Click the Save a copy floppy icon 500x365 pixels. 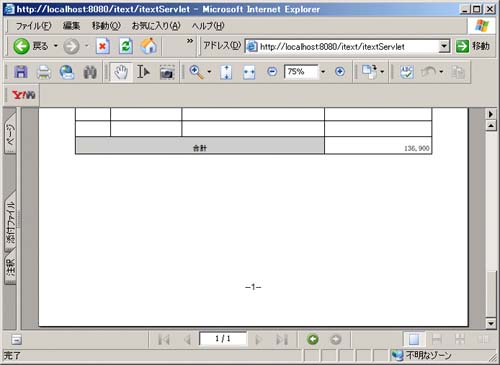coord(21,72)
